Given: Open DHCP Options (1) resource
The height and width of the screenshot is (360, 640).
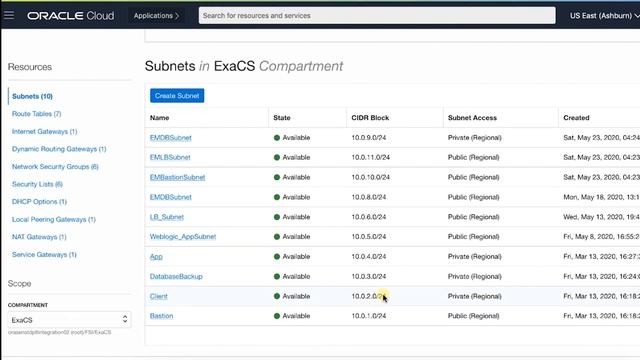Looking at the screenshot, I should [x=39, y=202].
